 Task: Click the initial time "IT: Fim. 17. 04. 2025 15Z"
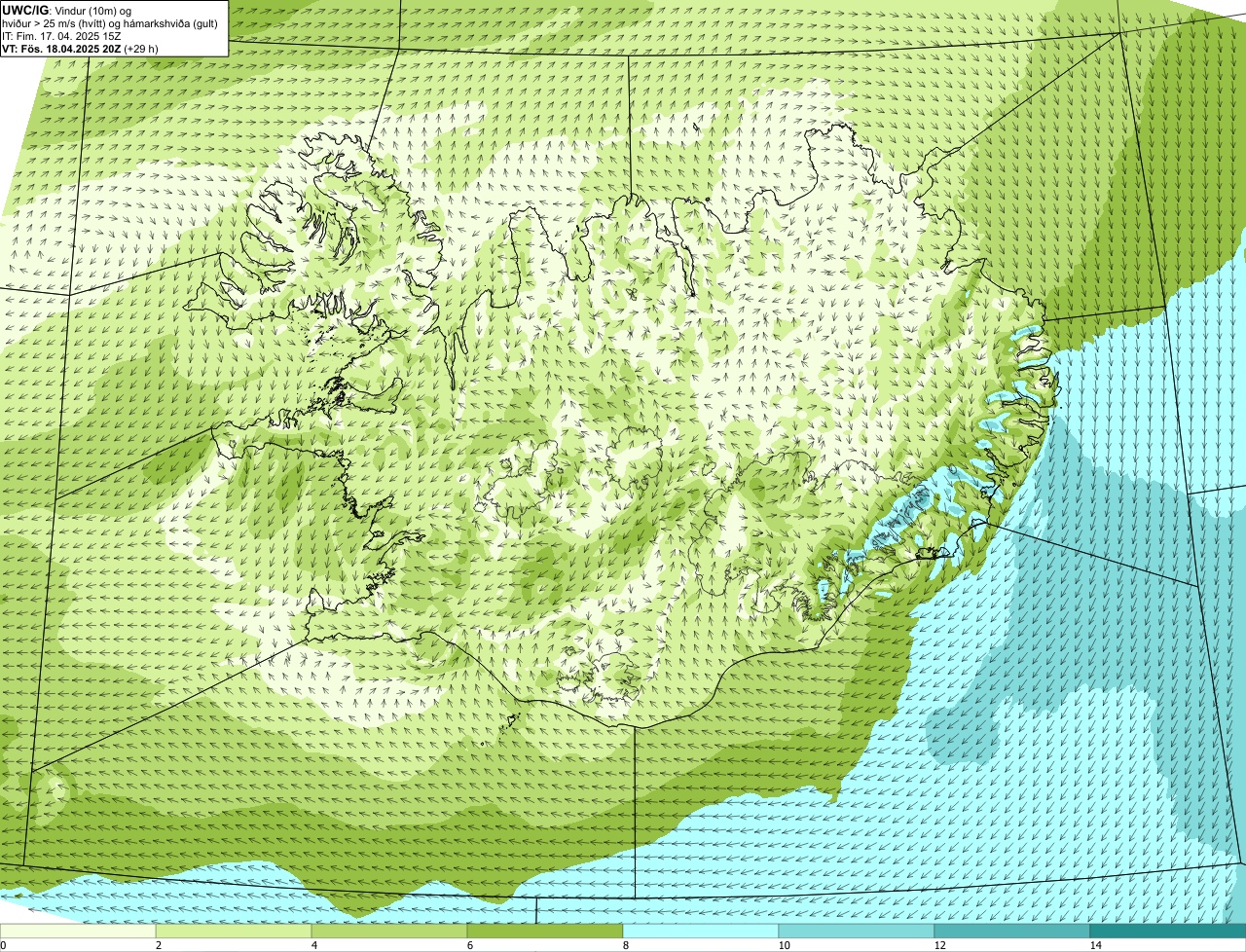[x=61, y=36]
